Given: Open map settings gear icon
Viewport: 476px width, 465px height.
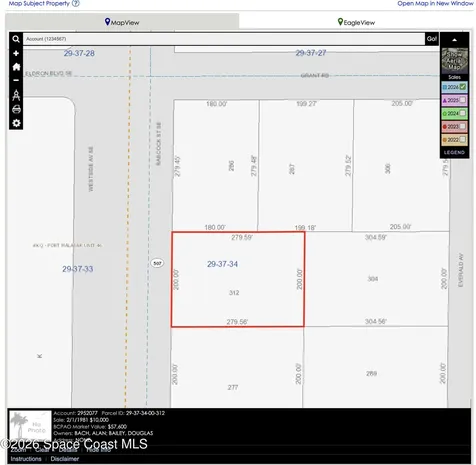Looking at the screenshot, I should pyautogui.click(x=16, y=123).
